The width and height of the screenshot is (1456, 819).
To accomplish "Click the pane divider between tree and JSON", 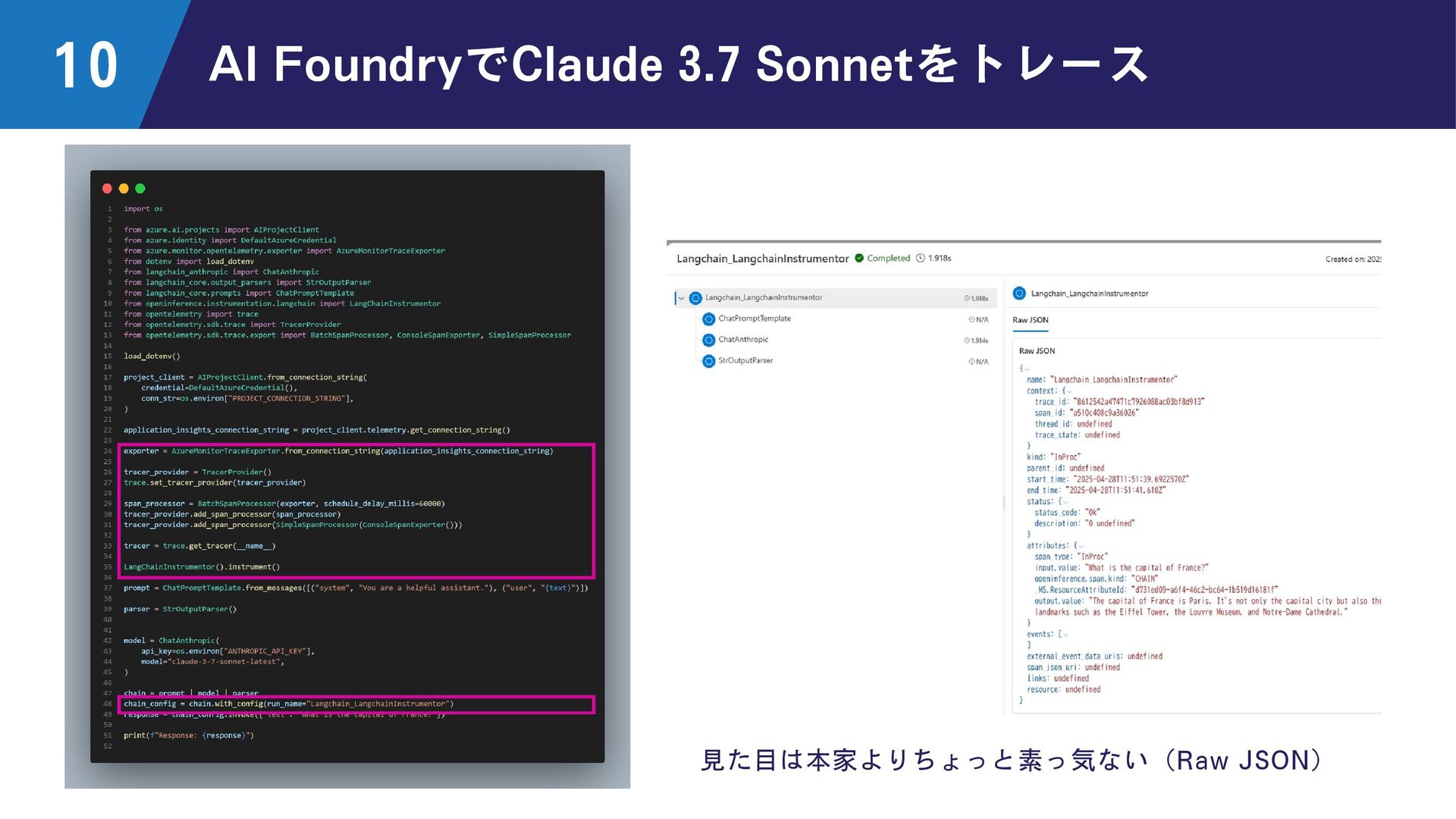I will click(1004, 502).
